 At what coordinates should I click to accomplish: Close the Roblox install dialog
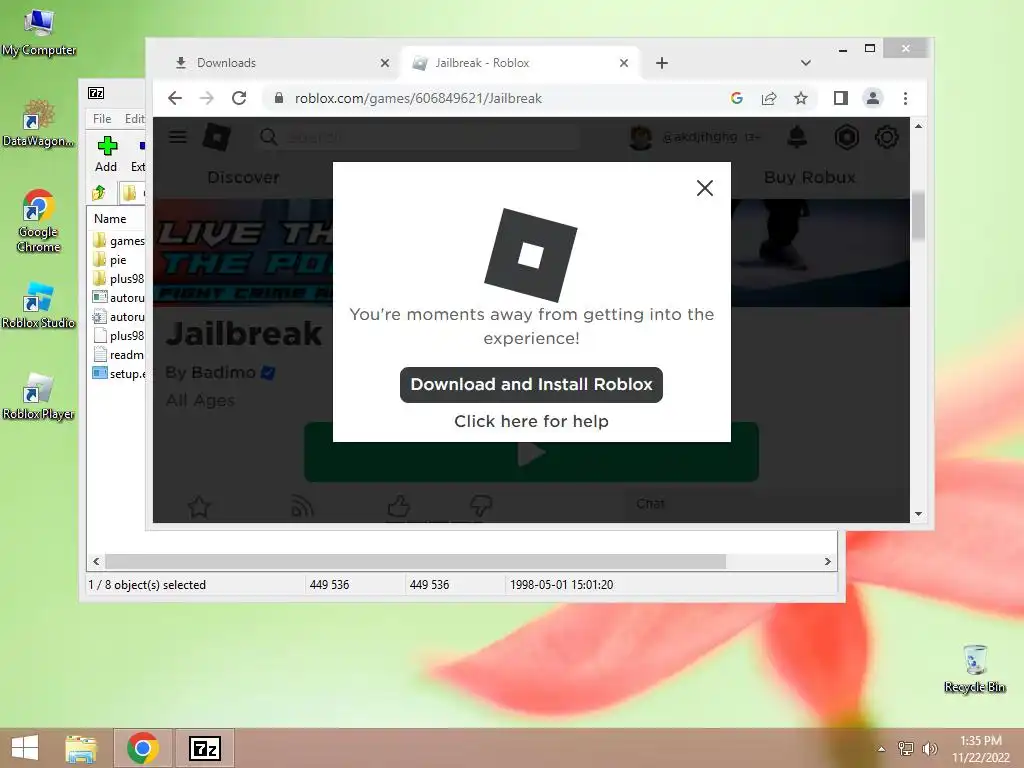(x=705, y=188)
